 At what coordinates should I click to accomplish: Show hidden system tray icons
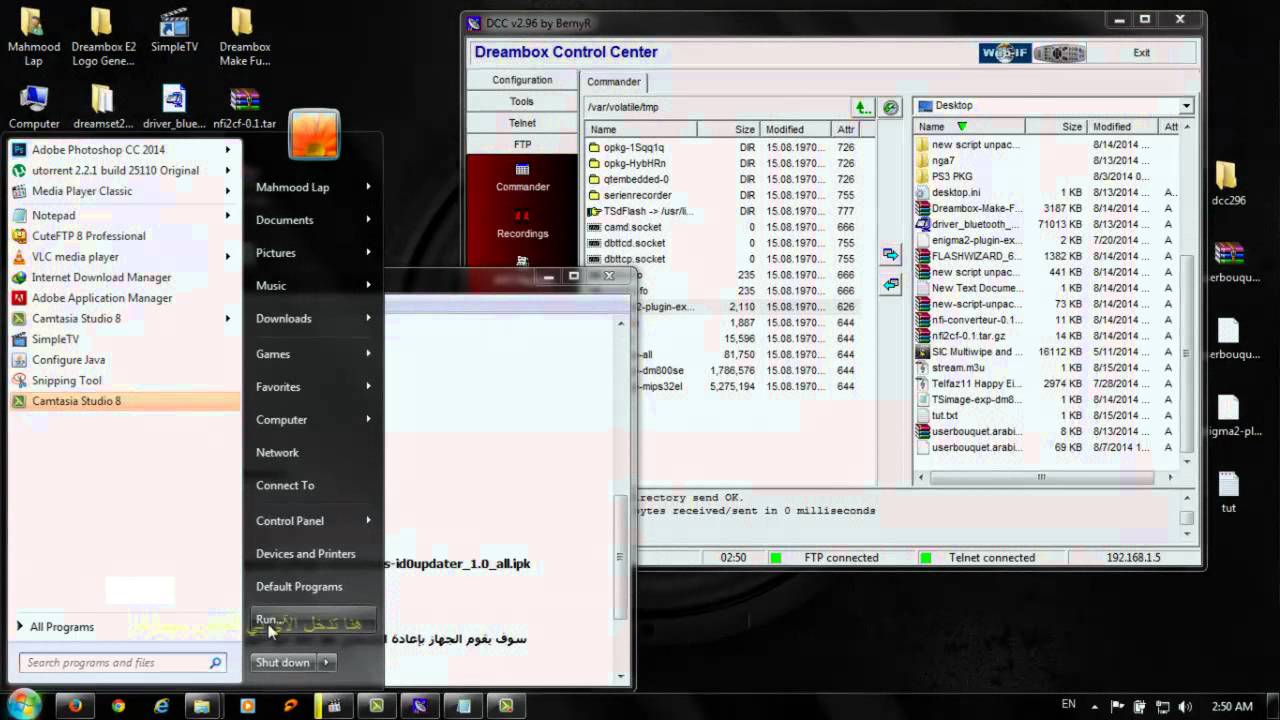[1094, 706]
